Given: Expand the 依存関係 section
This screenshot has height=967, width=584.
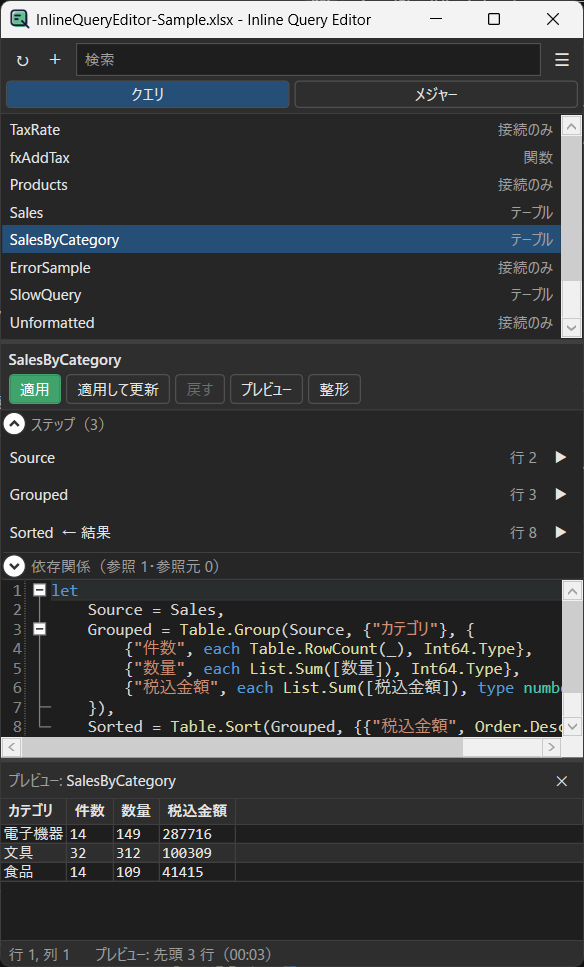Looking at the screenshot, I should [14, 566].
